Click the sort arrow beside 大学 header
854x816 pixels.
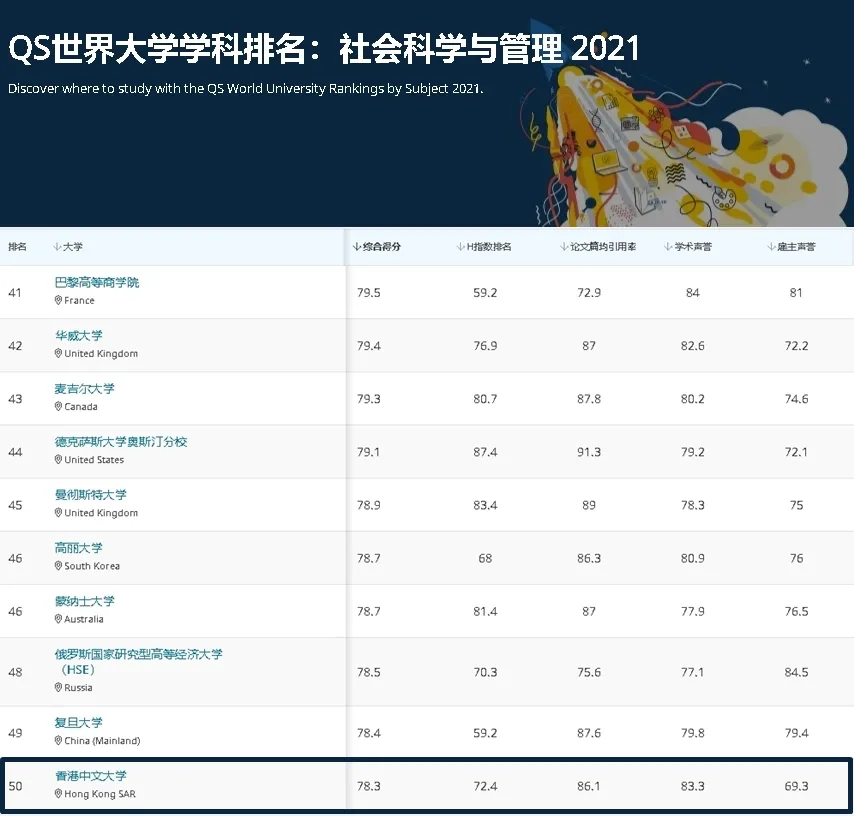(57, 247)
